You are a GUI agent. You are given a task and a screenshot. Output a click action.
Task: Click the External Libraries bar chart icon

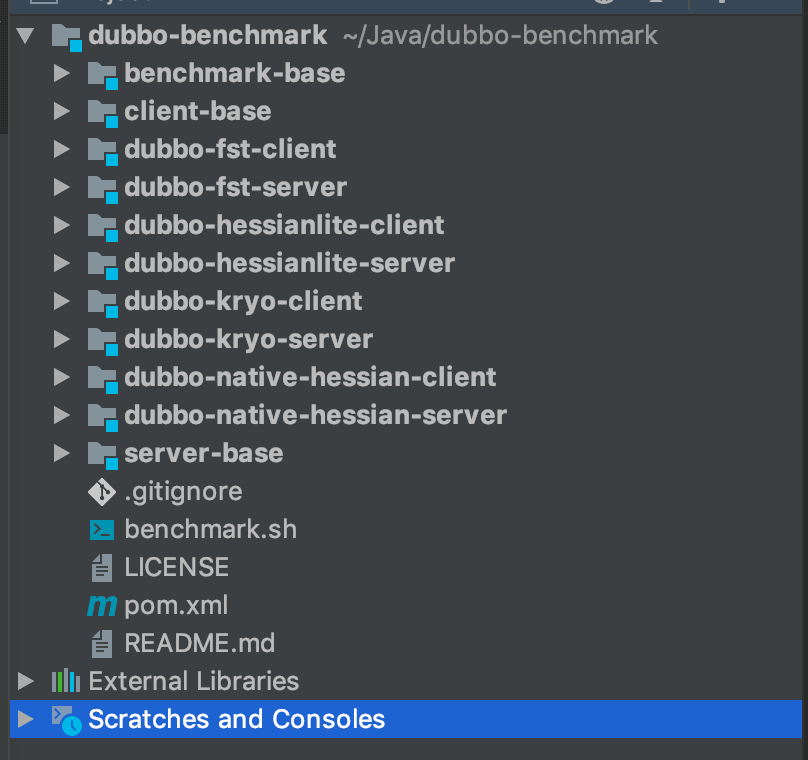[x=66, y=681]
